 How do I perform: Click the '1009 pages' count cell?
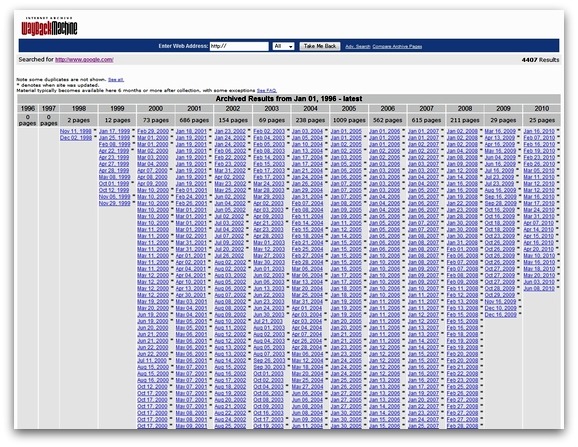coord(349,120)
